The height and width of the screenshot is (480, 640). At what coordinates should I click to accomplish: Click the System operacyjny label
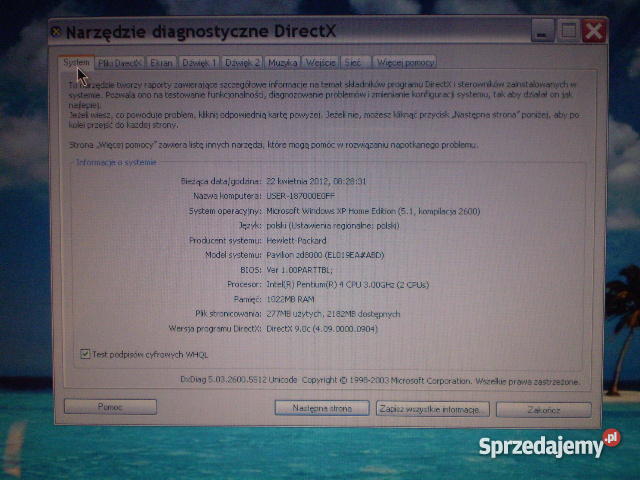[225, 211]
